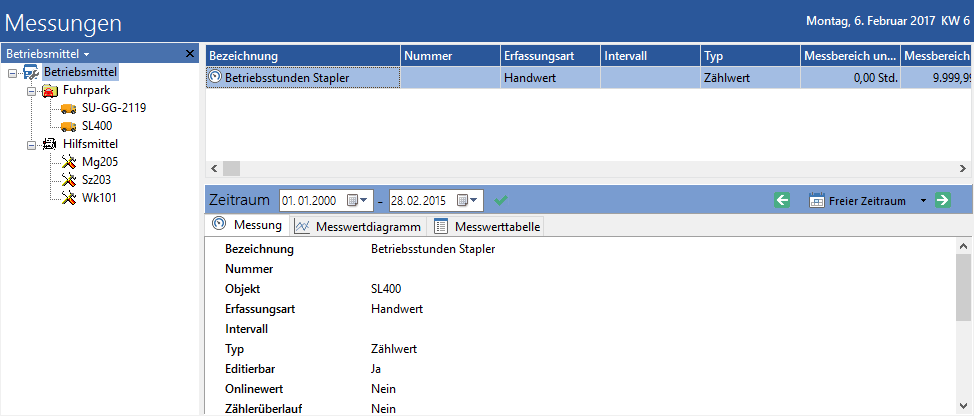974x416 pixels.
Task: Close the Betriebsmittel side panel
Action: [190, 54]
